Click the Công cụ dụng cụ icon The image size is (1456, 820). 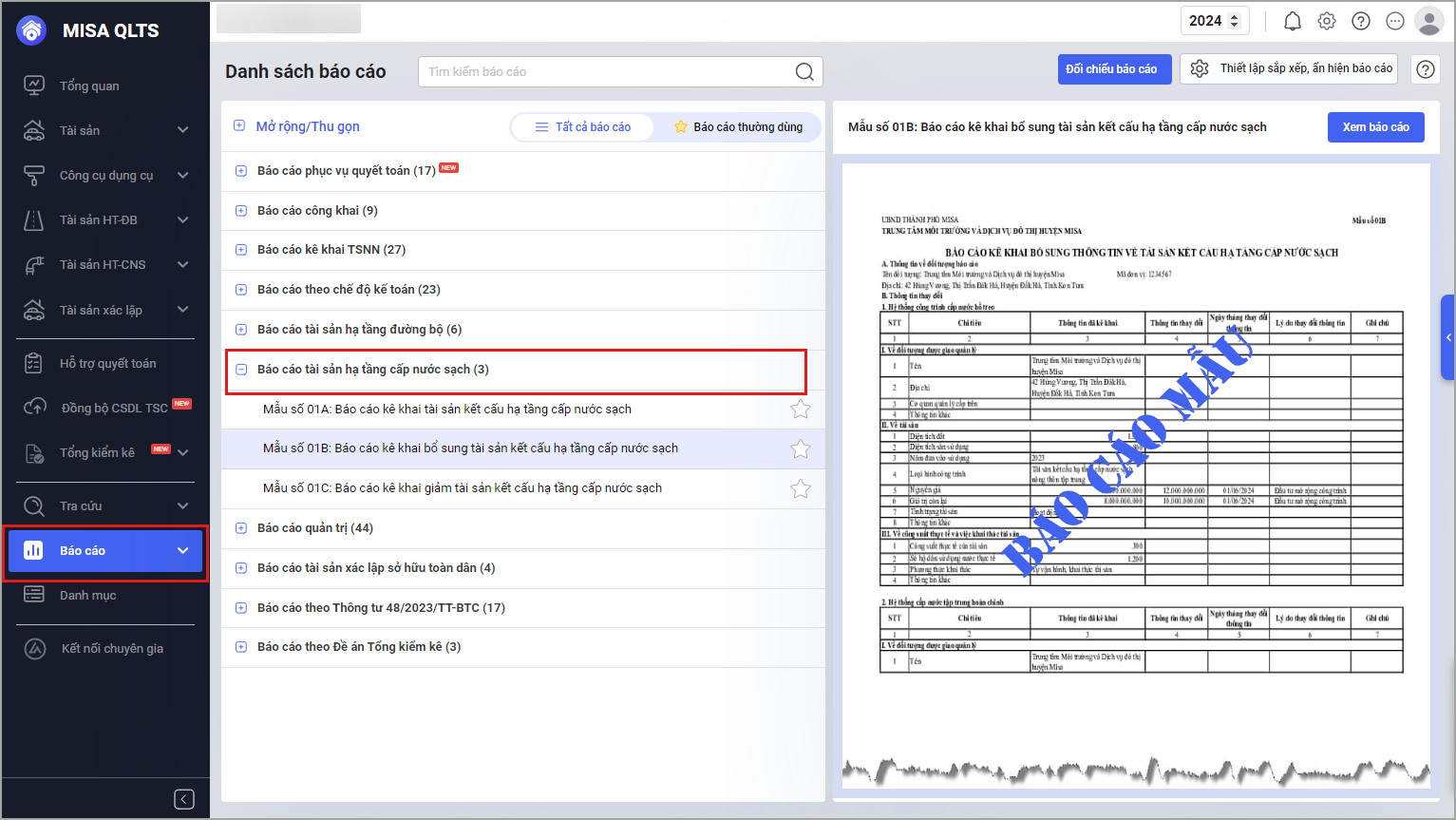pos(34,175)
